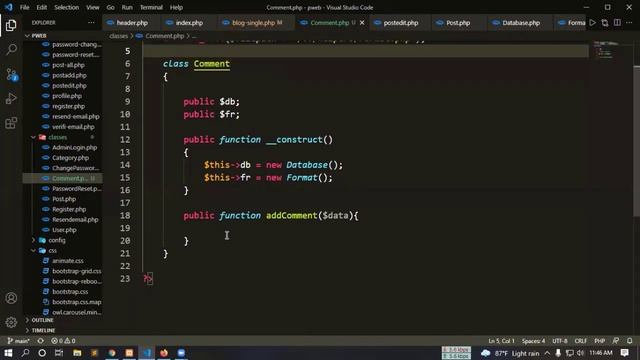
Task: Open Task View on taskbar
Action: pyautogui.click(x=59, y=353)
